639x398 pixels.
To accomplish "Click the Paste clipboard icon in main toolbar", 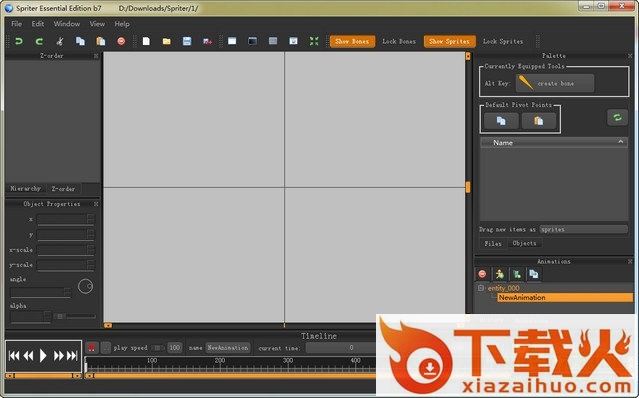I will pos(101,41).
